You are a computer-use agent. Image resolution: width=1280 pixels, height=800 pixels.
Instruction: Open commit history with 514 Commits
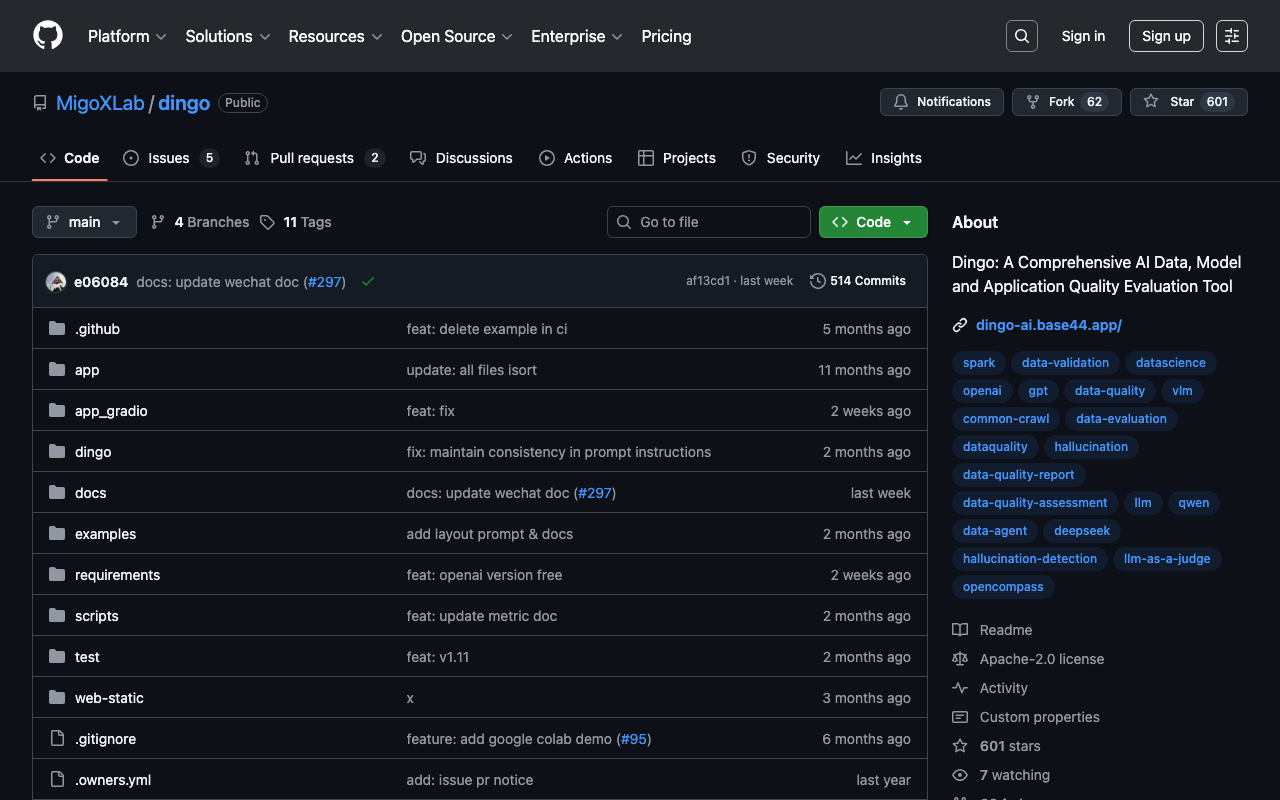click(858, 281)
